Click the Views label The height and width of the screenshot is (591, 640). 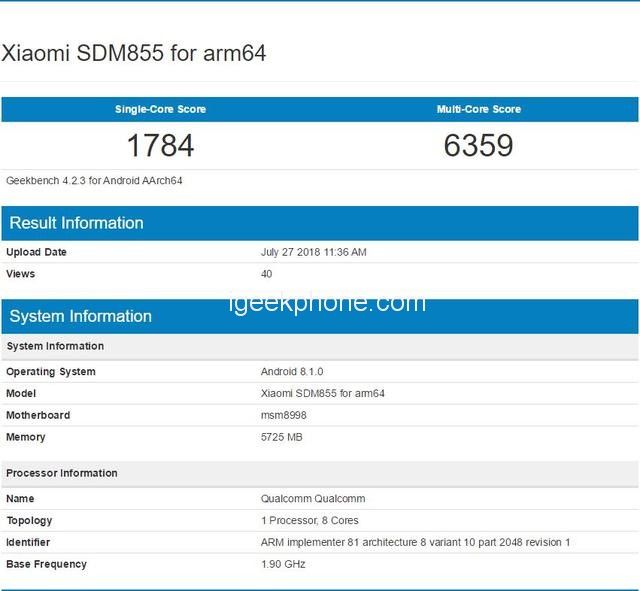pos(20,274)
